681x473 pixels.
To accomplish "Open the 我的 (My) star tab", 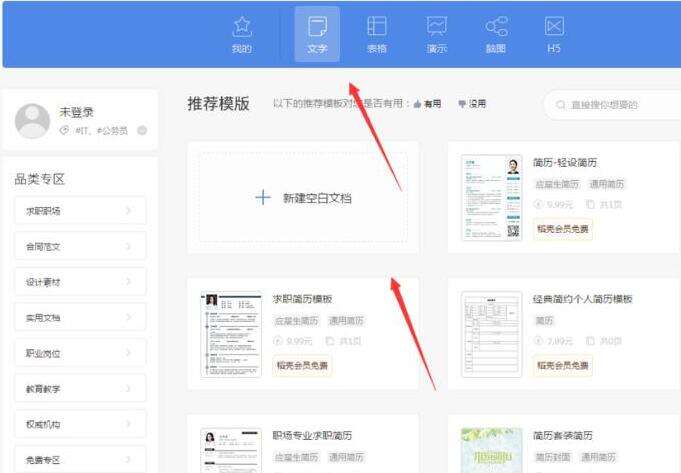I will click(x=242, y=35).
